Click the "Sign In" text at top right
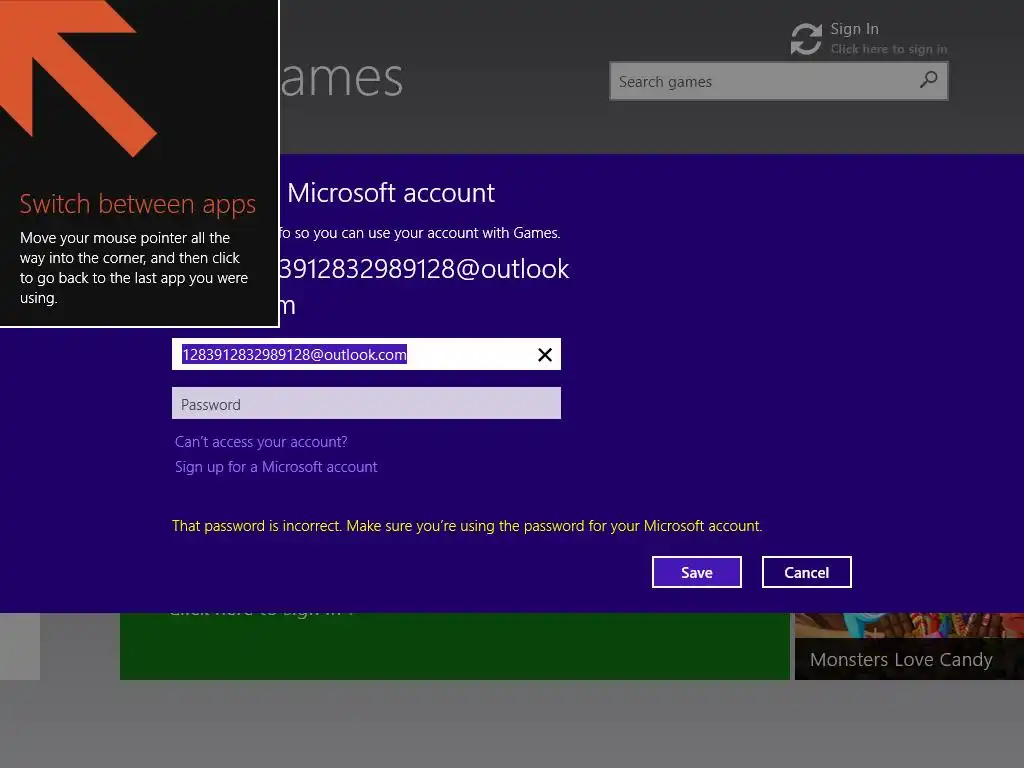 854,29
